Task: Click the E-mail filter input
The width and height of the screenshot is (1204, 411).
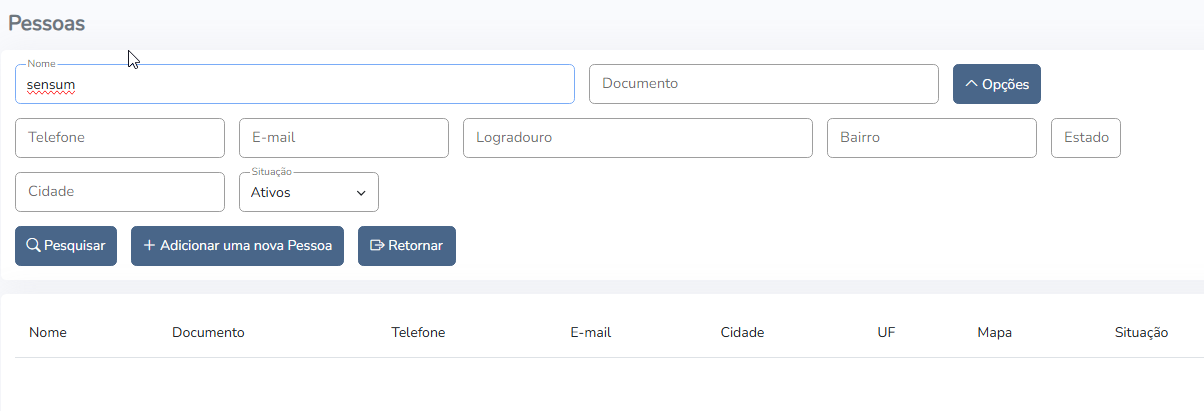Action: point(343,138)
